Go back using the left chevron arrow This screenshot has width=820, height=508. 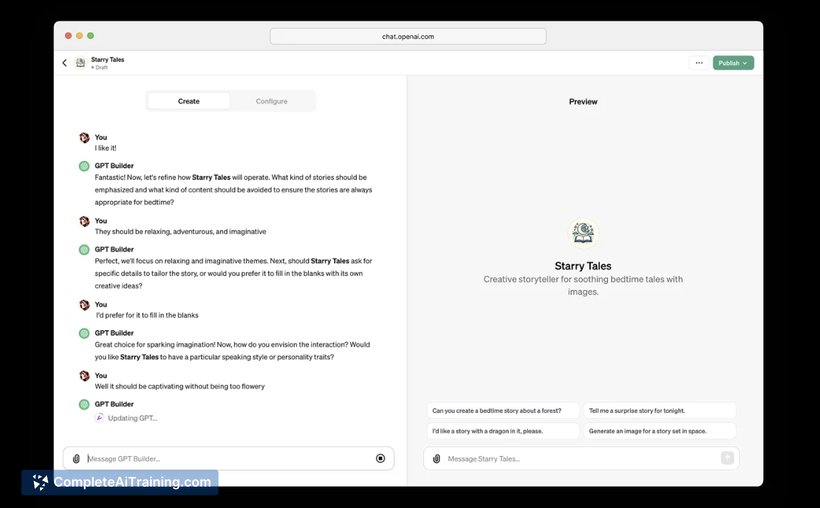coord(65,63)
